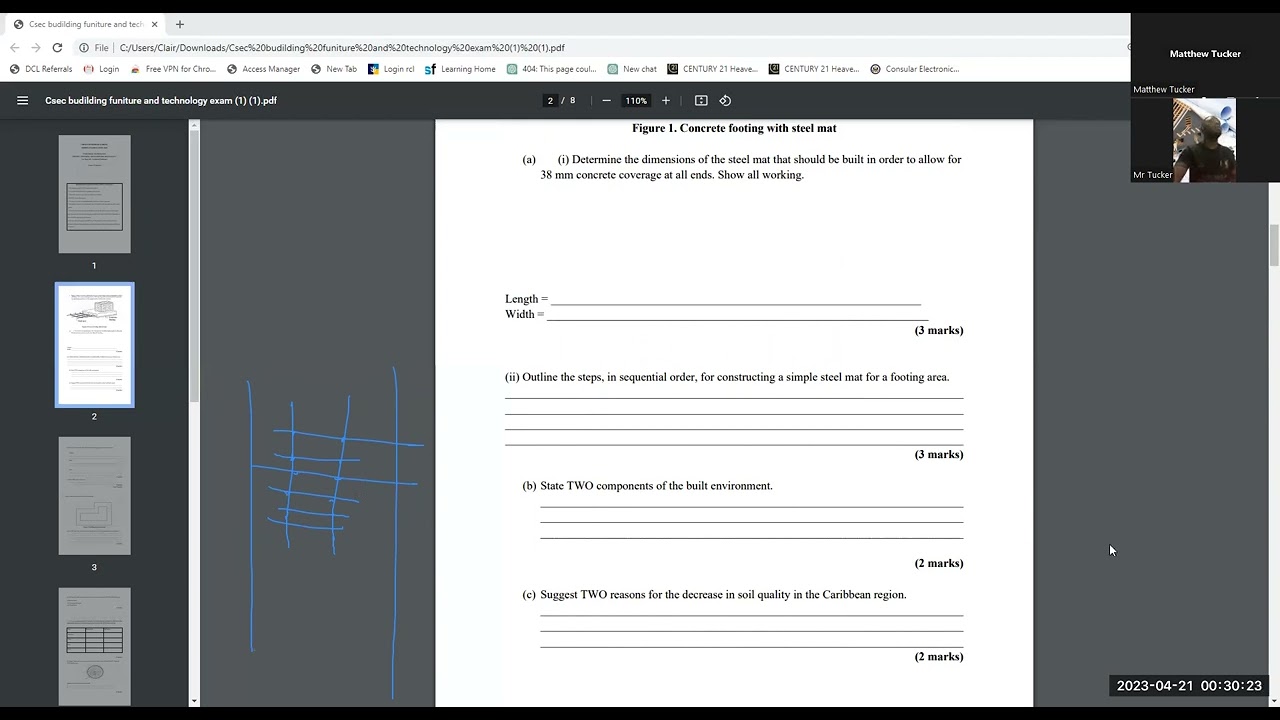Click the Figure 1 caption text
This screenshot has height=720, width=1280.
[734, 128]
